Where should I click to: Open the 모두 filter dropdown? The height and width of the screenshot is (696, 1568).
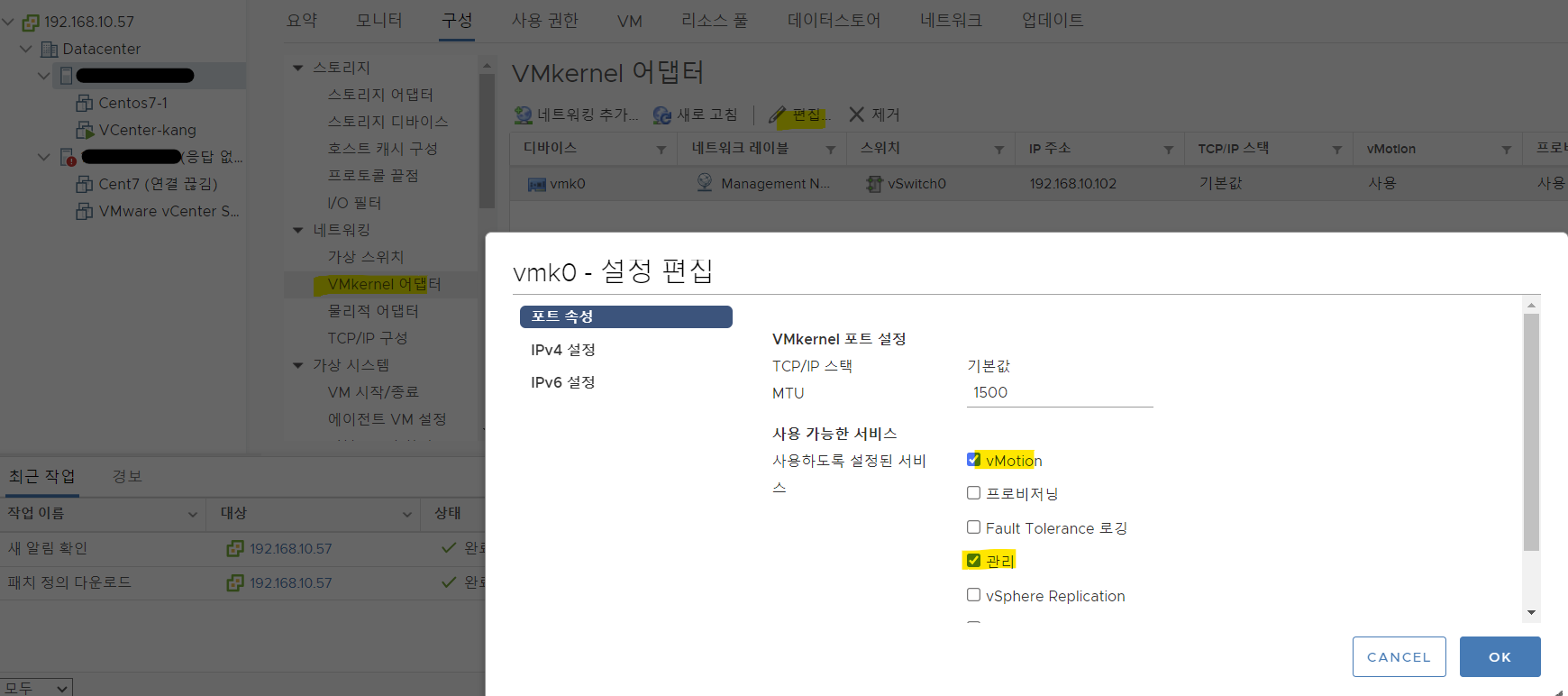36,688
